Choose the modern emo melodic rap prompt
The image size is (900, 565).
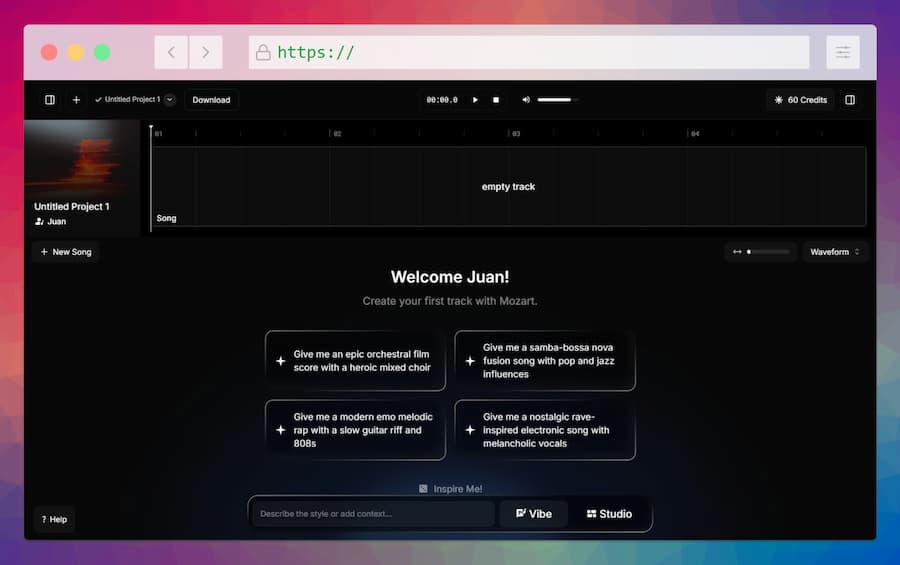[x=355, y=430]
